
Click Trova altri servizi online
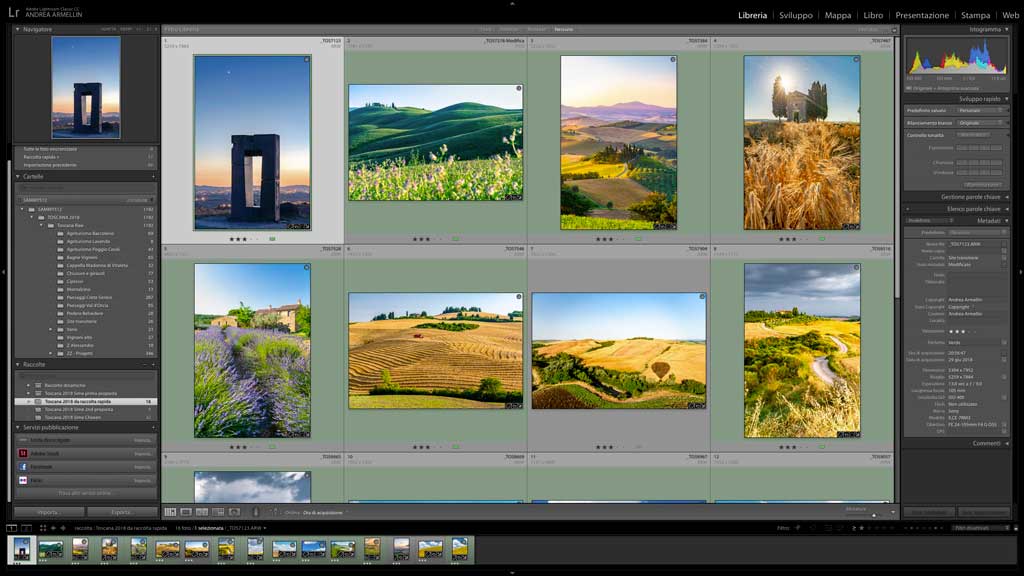tap(85, 493)
